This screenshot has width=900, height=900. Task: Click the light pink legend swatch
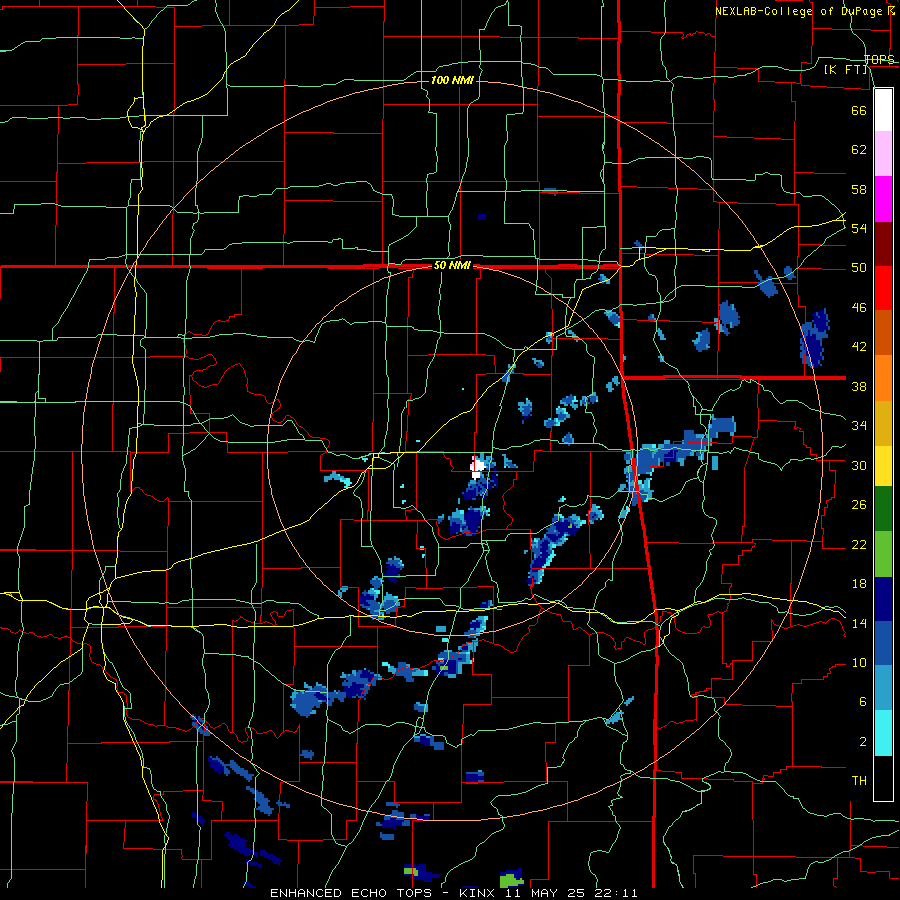883,154
